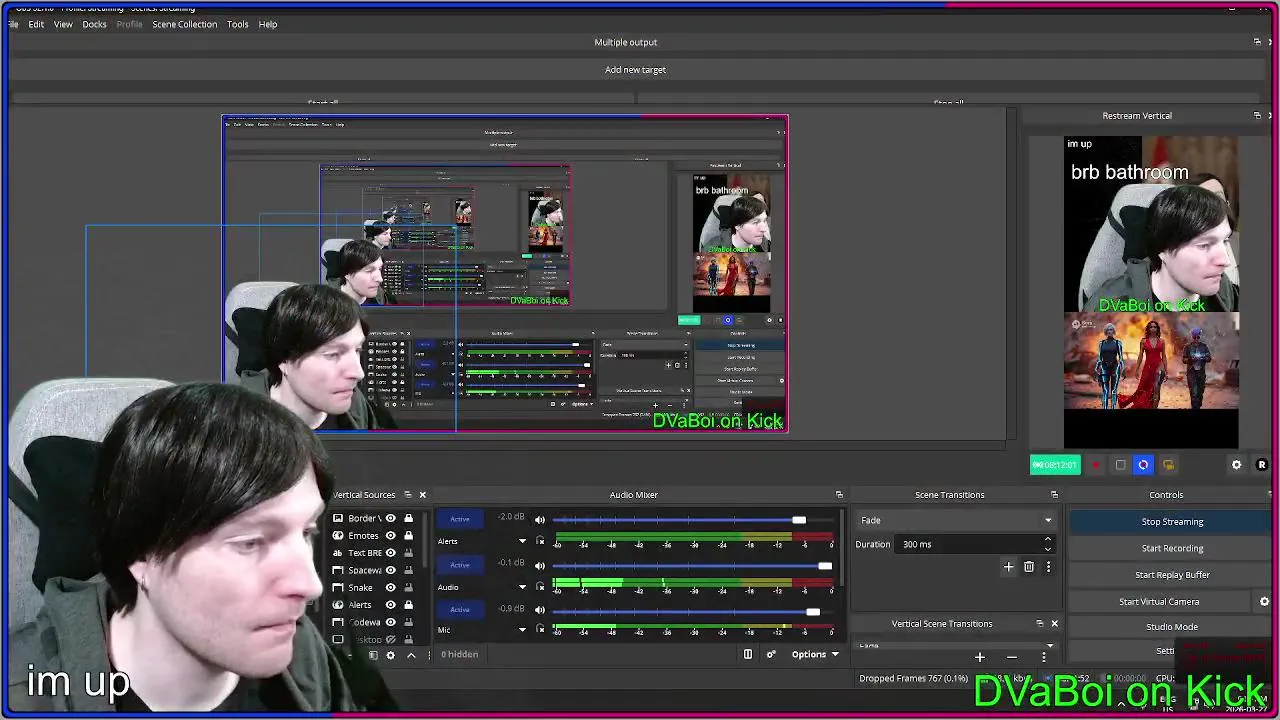Toggle monitoring headphone icon for Audio
1280x720 pixels.
[x=540, y=587]
